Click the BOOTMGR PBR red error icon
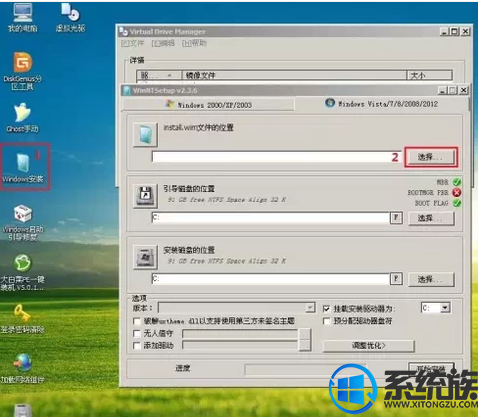The image size is (478, 417). [457, 192]
